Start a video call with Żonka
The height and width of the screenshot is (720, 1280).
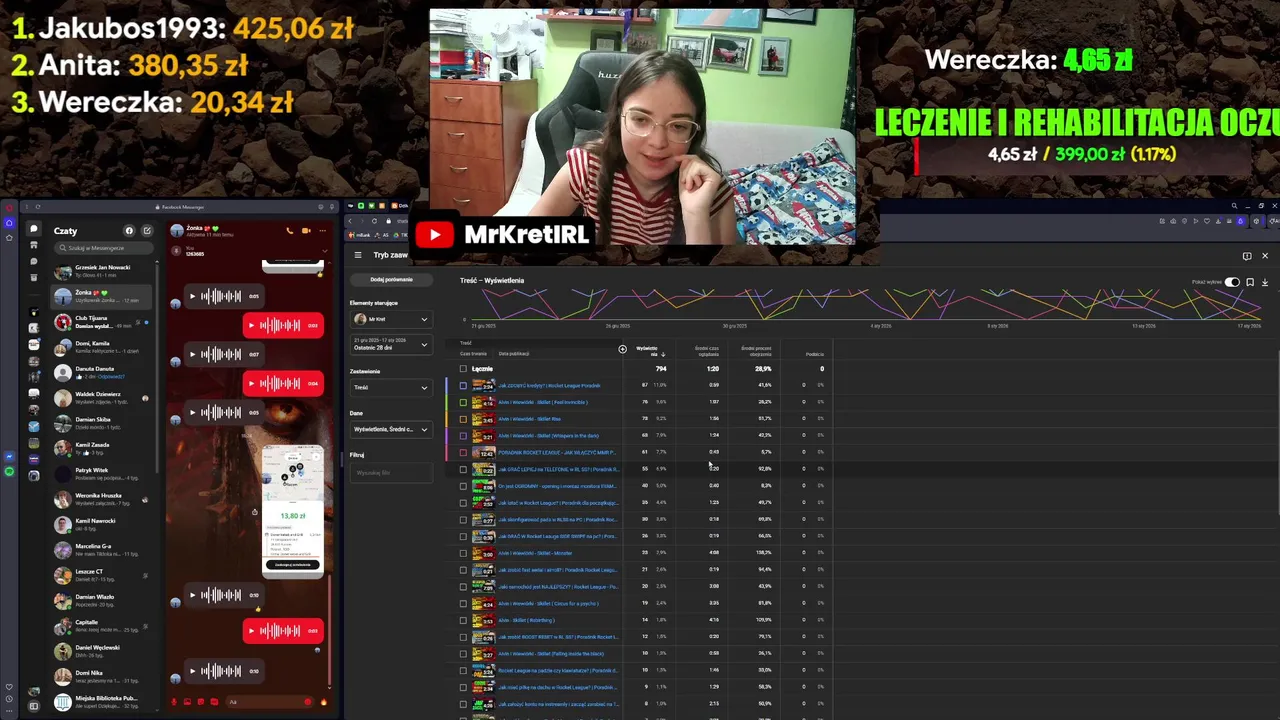click(306, 230)
